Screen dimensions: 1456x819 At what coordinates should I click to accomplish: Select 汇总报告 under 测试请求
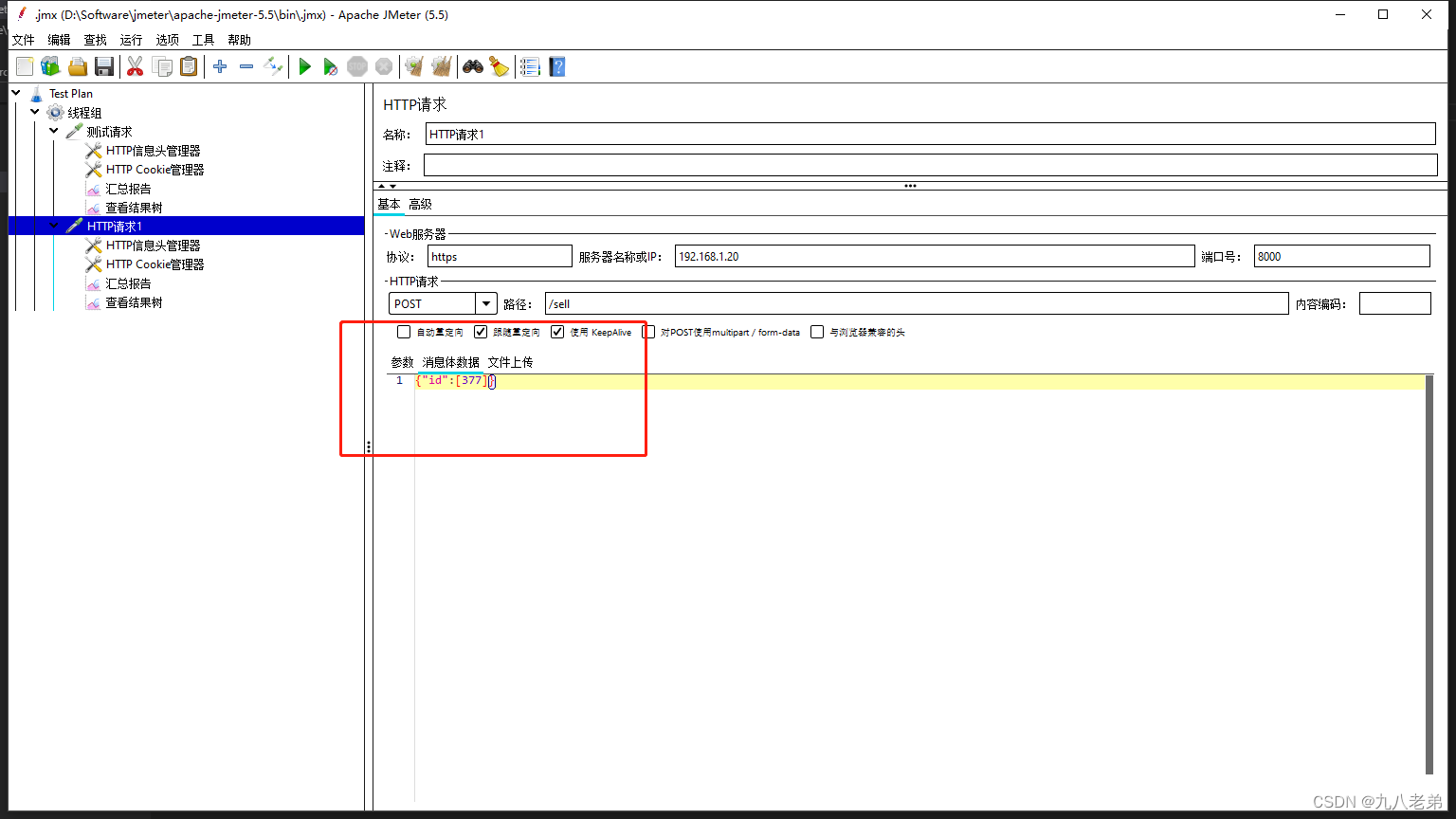pos(128,189)
